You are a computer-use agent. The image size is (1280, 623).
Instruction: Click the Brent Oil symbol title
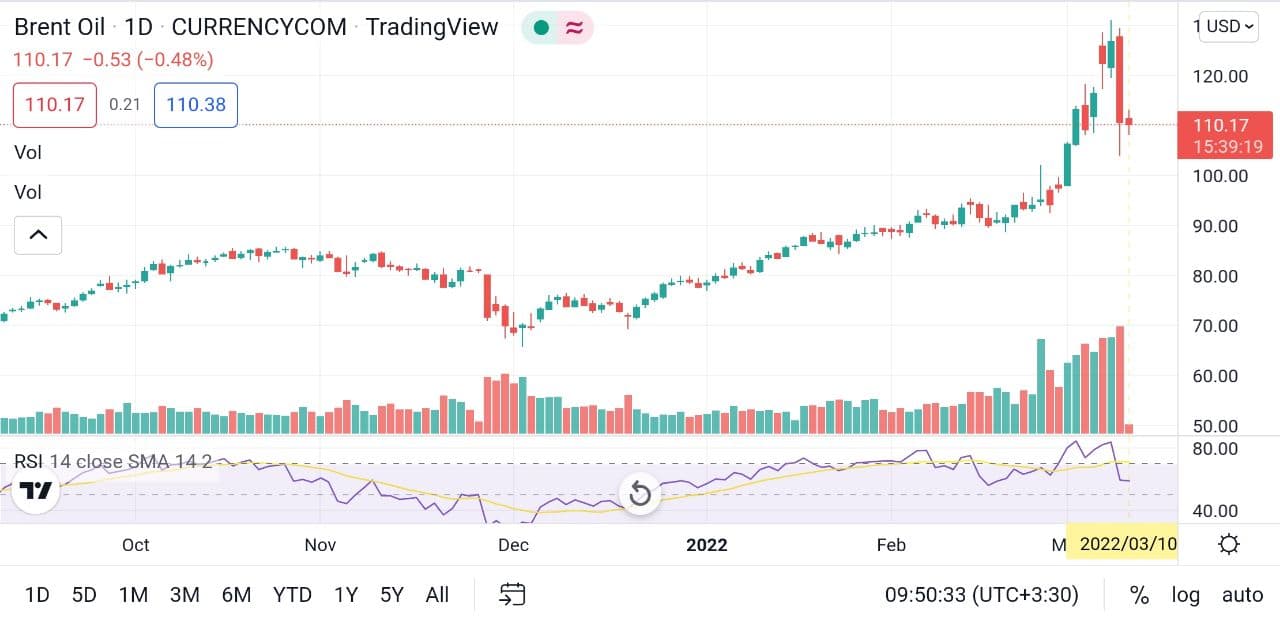[x=59, y=27]
